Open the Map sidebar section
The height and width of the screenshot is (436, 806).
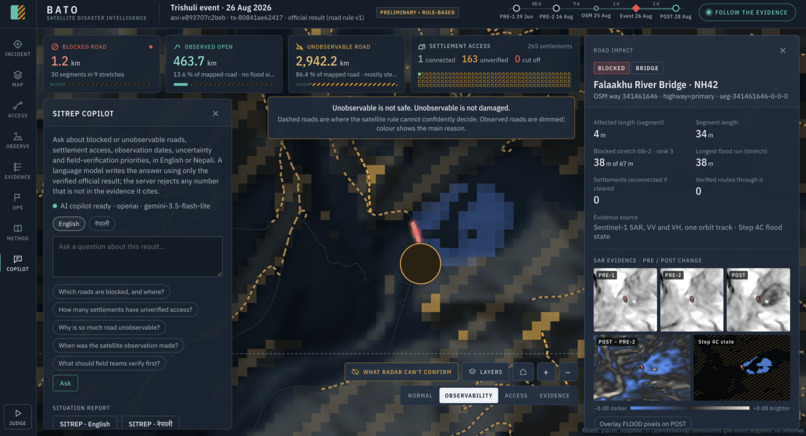pos(17,79)
